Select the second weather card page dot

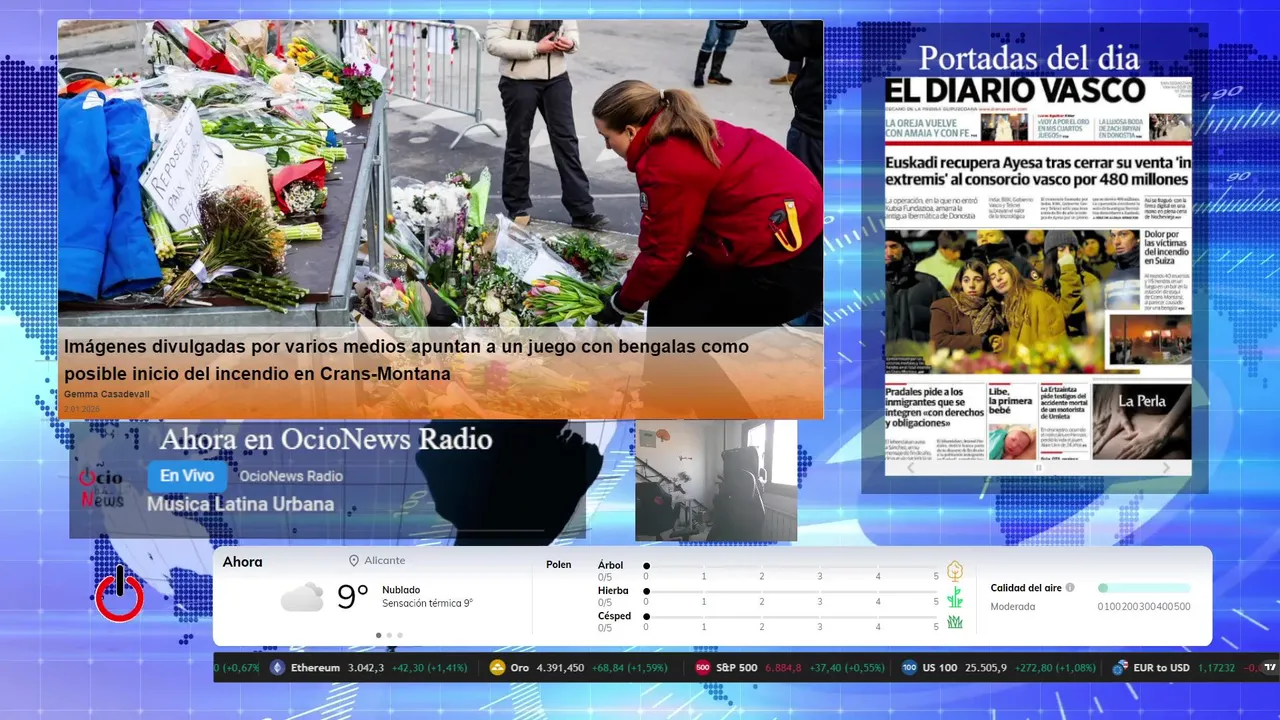tap(389, 635)
